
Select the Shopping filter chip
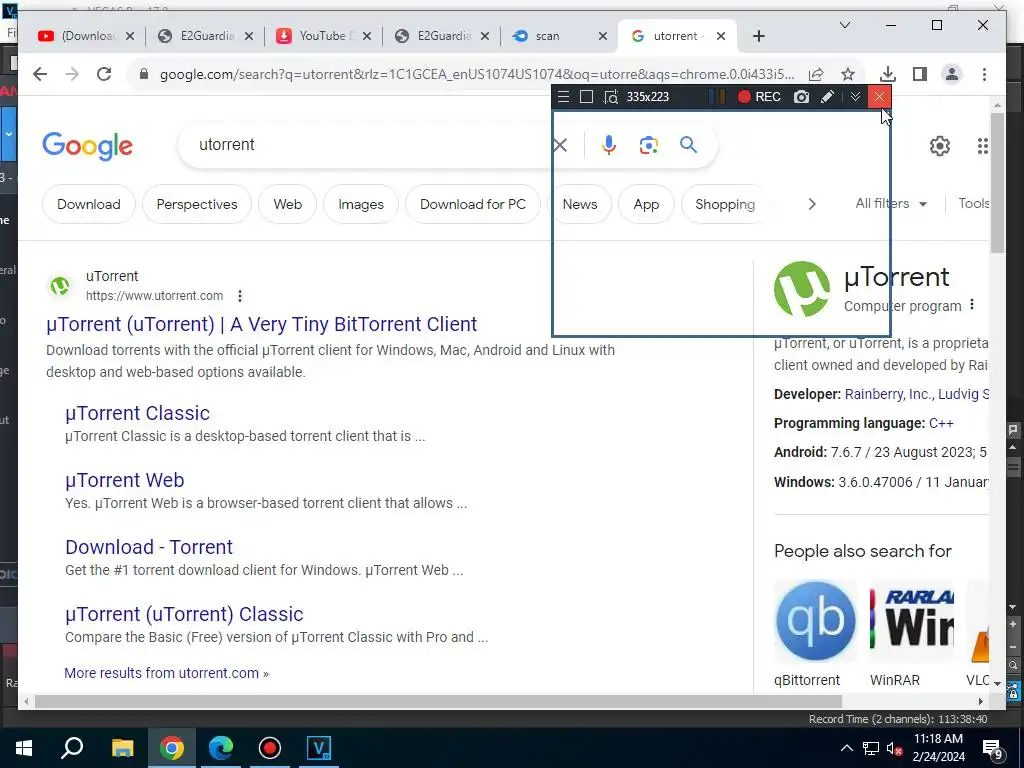point(725,204)
